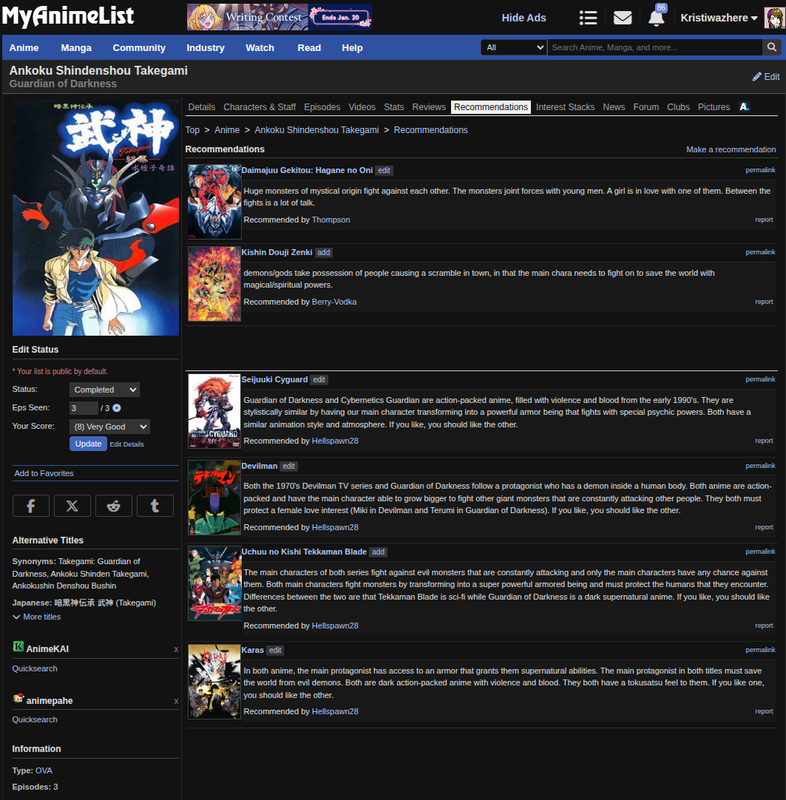Click the pencil Edit icon
Viewport: 786px width, 800px height.
click(756, 77)
